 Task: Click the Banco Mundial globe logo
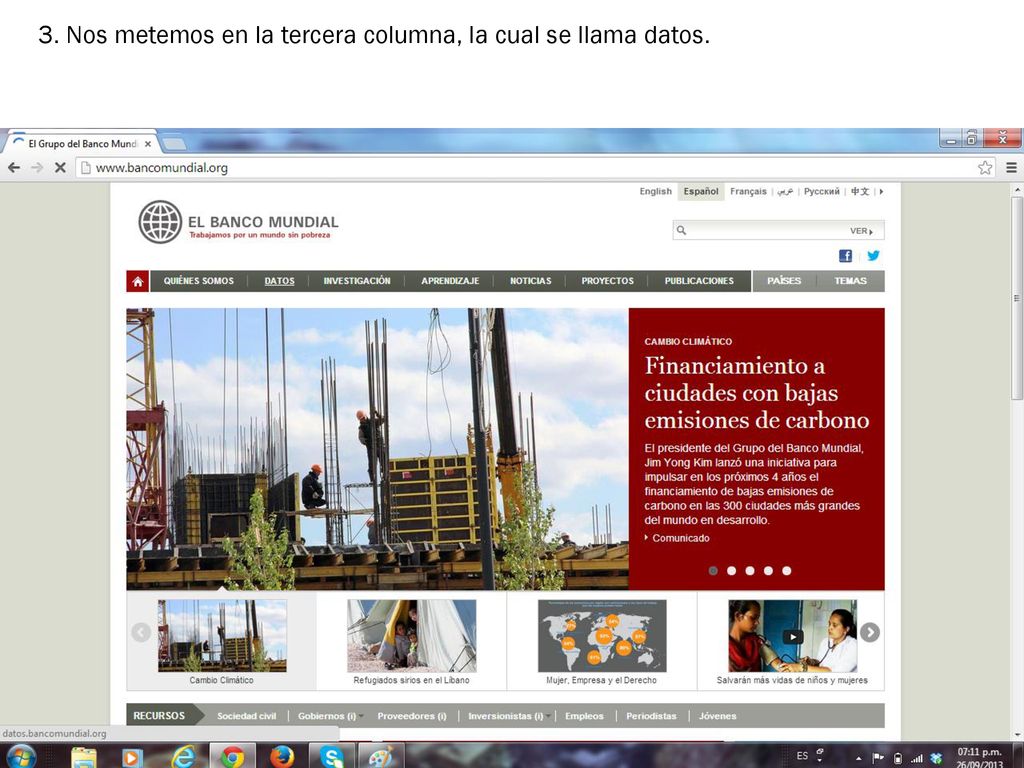point(160,222)
